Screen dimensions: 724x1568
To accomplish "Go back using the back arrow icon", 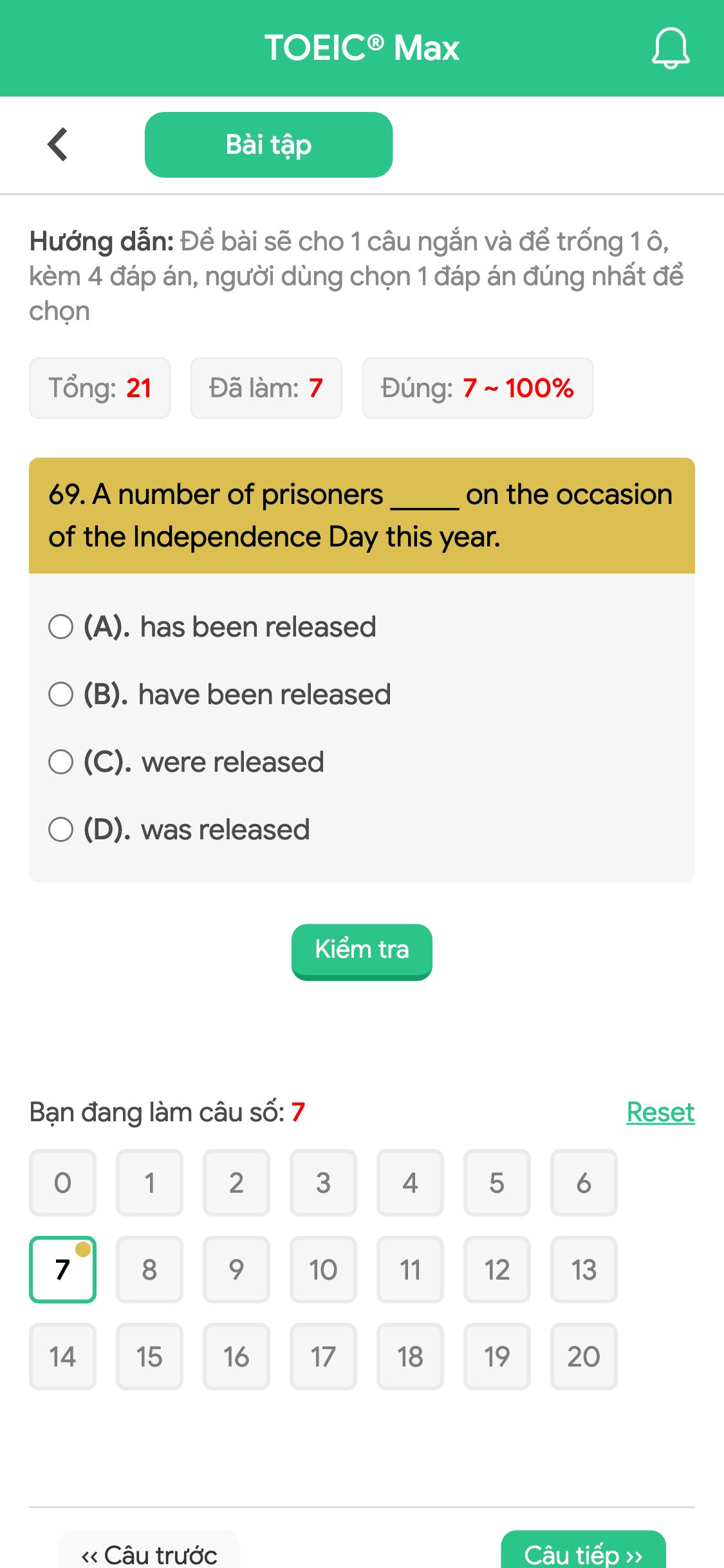I will (57, 144).
